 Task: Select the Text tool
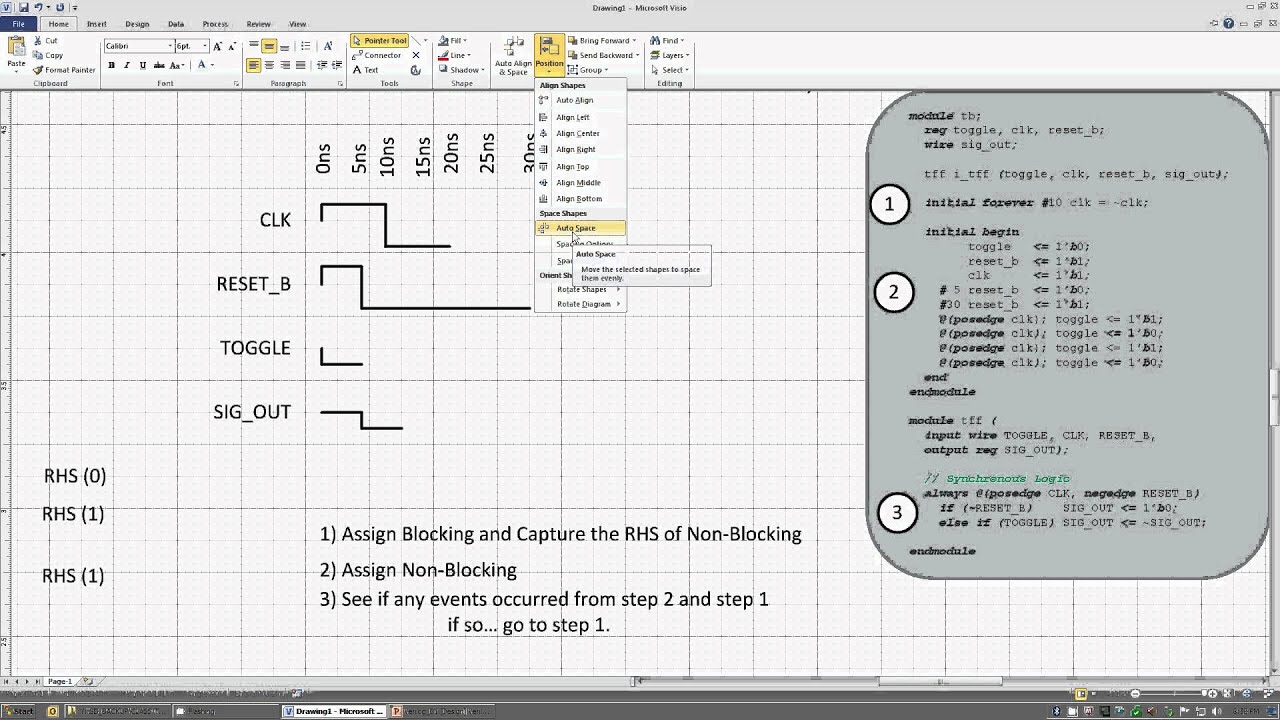(x=366, y=70)
